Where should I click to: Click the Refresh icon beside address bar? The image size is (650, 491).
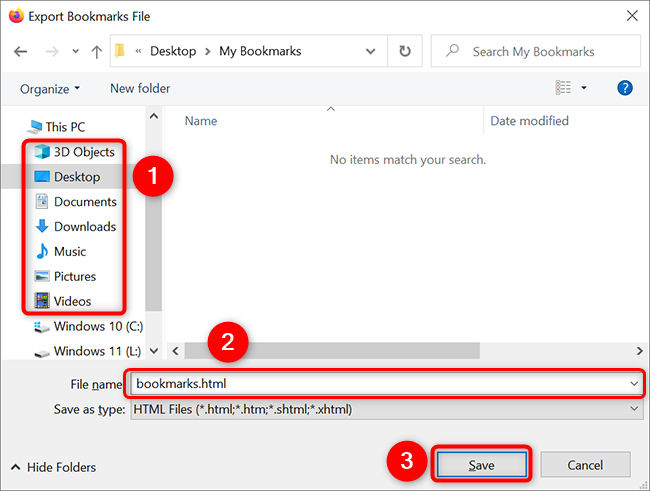404,51
